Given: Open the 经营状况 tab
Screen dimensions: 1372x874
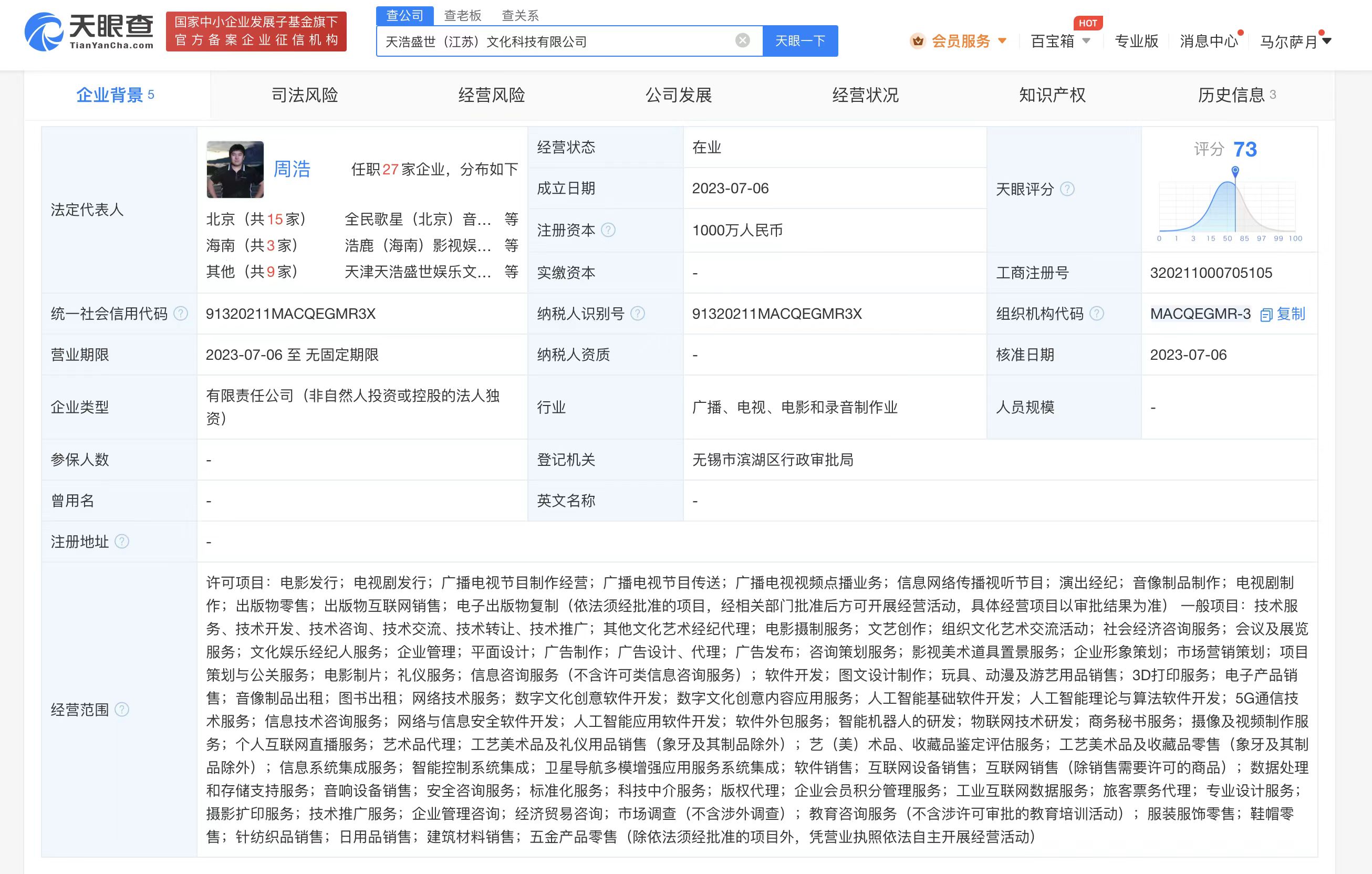Looking at the screenshot, I should 866,95.
